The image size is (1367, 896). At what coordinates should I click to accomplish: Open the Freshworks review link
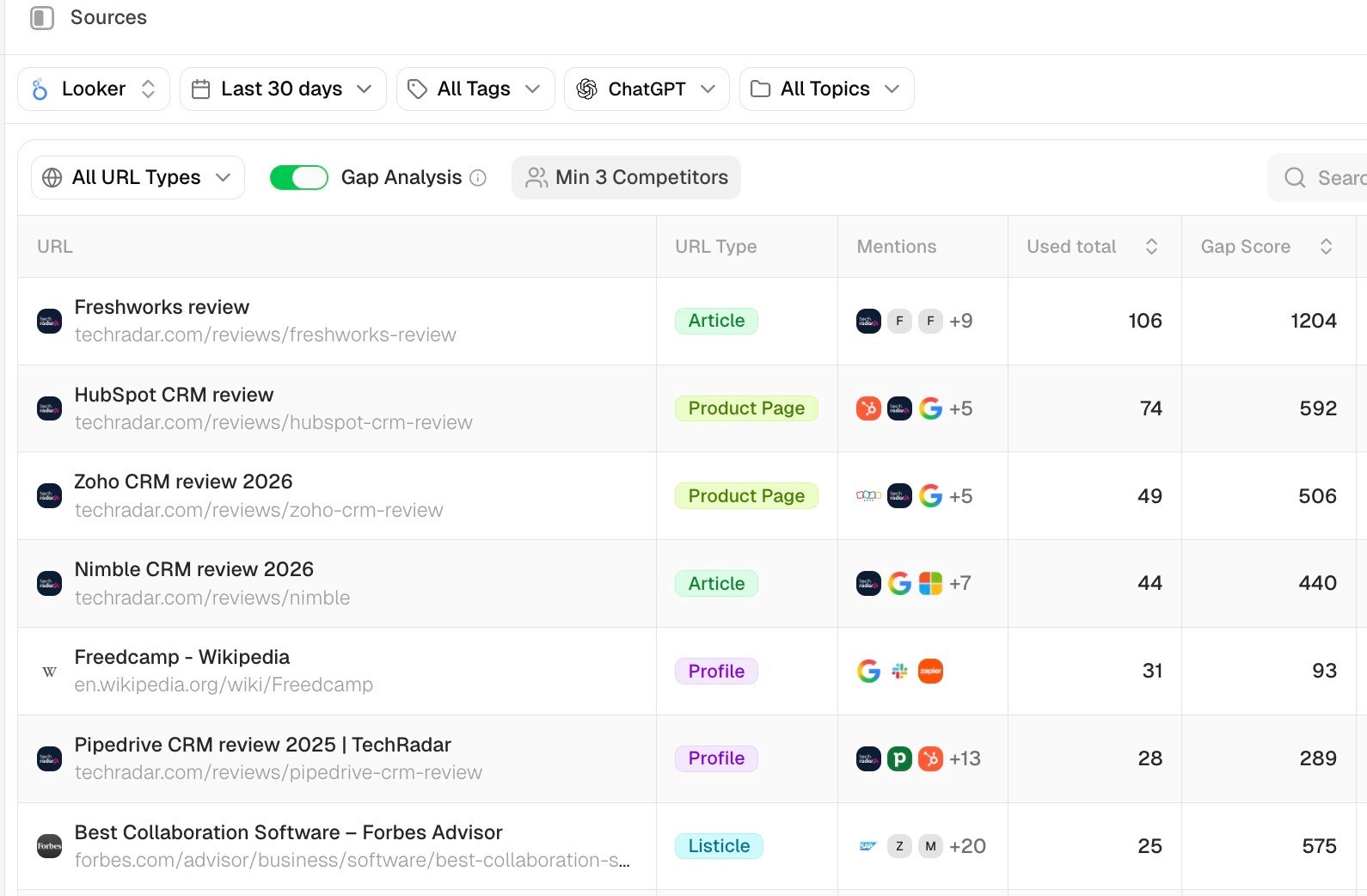tap(162, 307)
